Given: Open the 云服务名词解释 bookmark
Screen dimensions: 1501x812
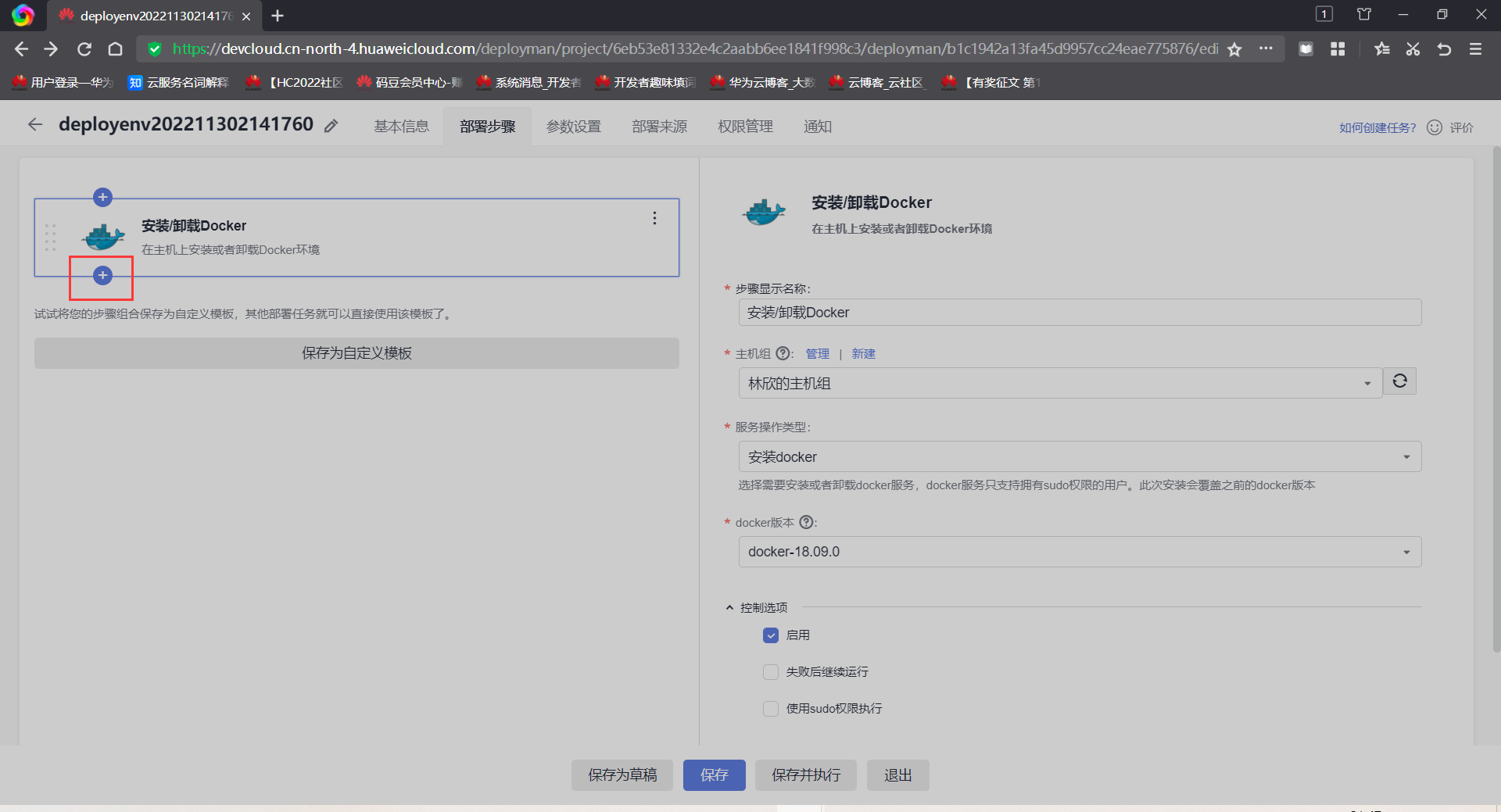Looking at the screenshot, I should tap(179, 82).
